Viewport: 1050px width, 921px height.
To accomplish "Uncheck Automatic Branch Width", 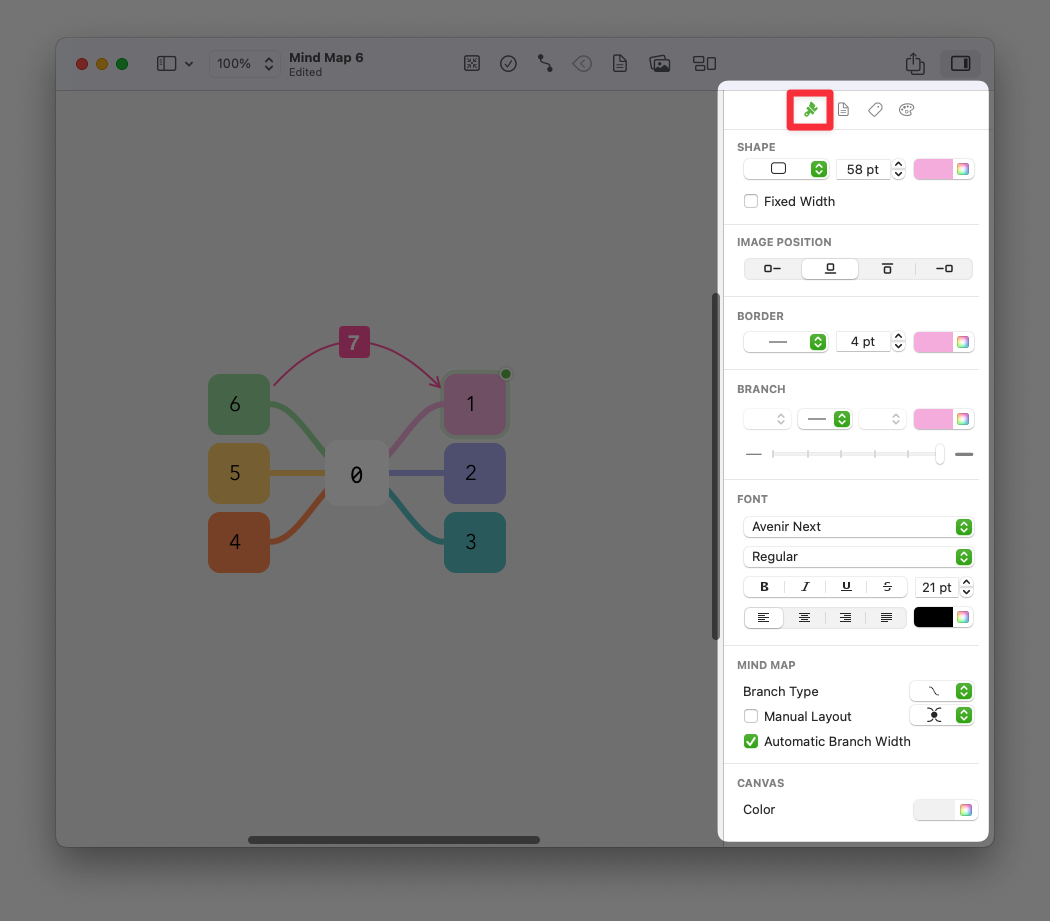I will click(751, 741).
